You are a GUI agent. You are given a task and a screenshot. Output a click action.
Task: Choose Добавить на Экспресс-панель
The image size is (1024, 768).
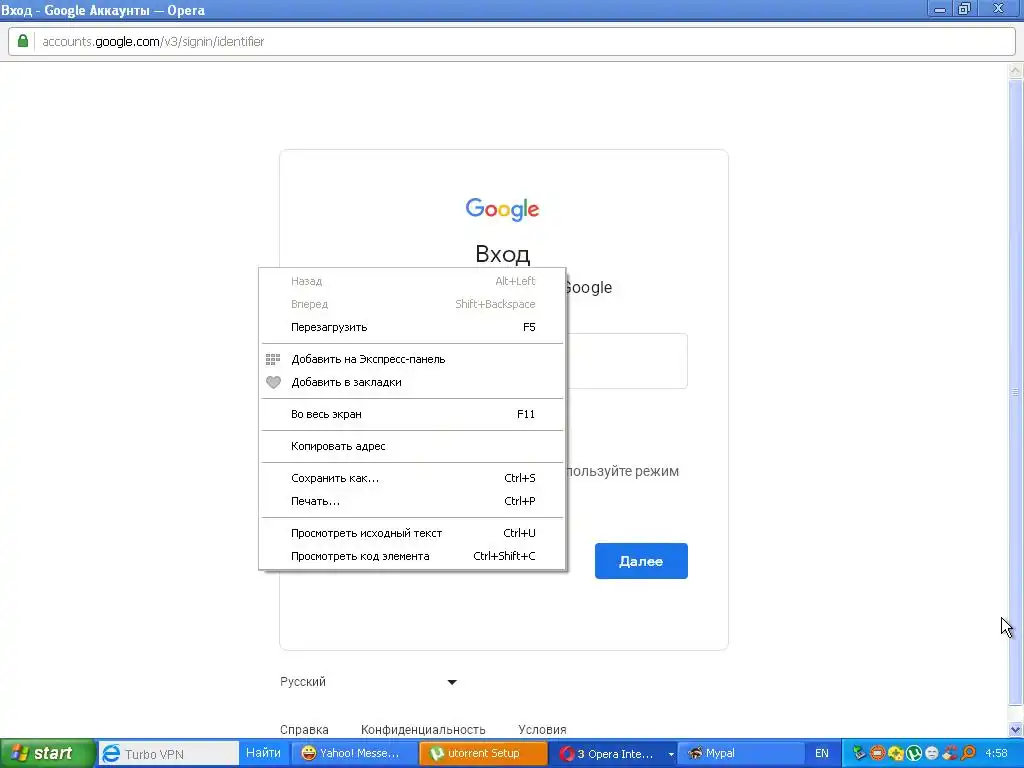(x=412, y=359)
